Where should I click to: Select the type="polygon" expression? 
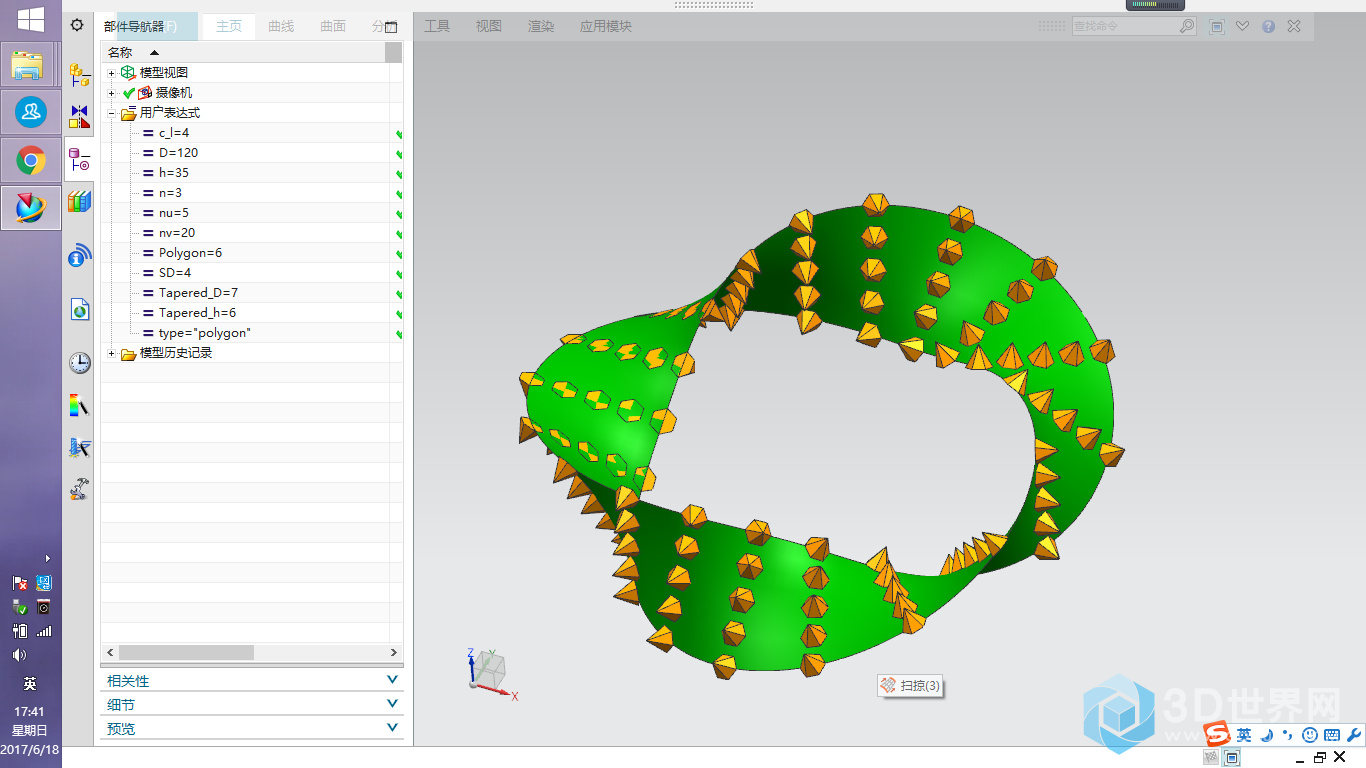click(x=204, y=333)
